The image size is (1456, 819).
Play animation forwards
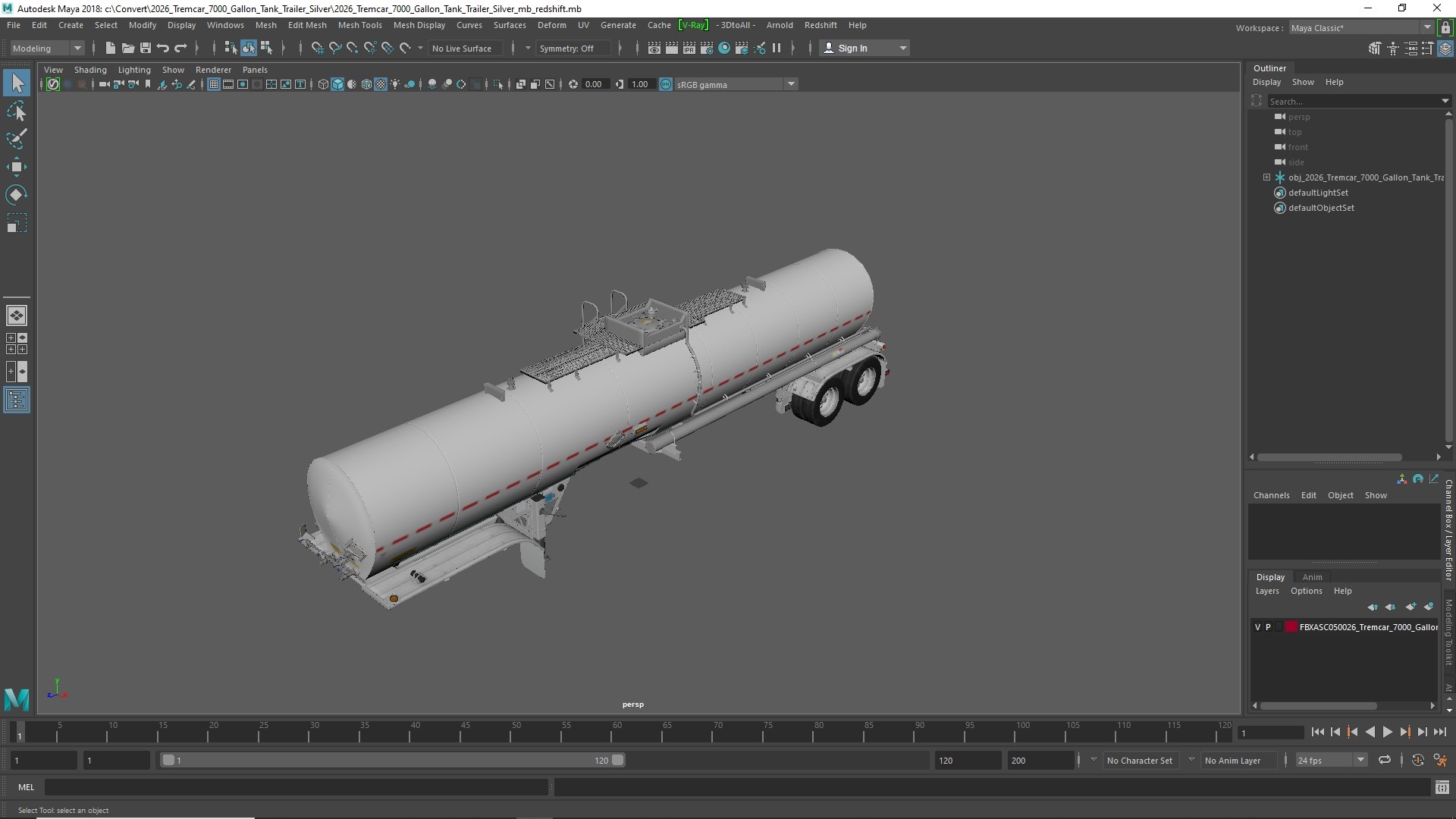click(x=1387, y=732)
